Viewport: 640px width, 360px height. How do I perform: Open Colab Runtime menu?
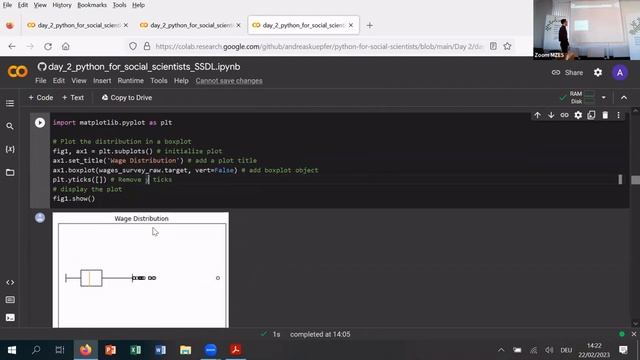[x=131, y=81]
